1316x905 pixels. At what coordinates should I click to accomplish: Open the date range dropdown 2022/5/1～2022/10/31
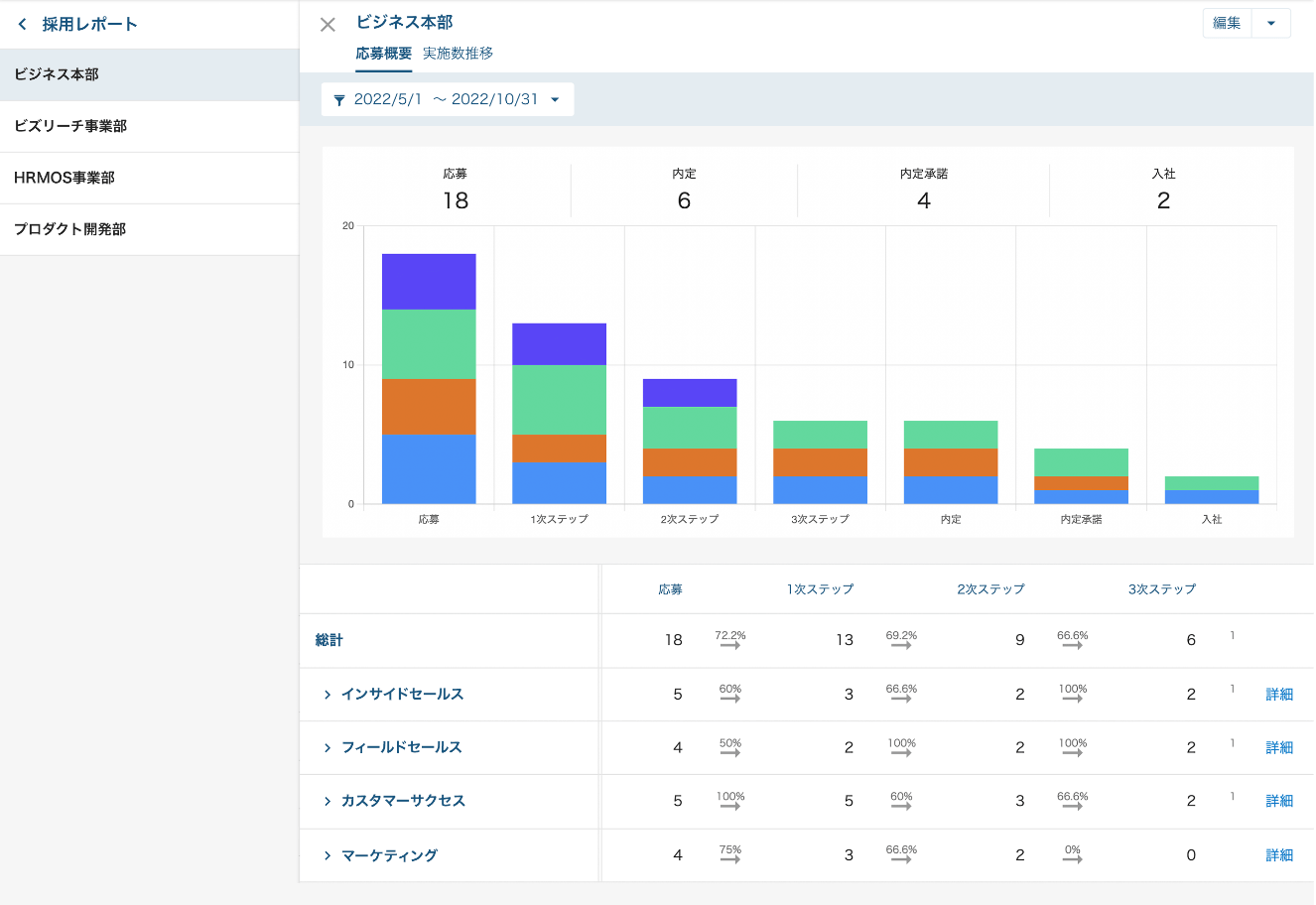coord(448,100)
